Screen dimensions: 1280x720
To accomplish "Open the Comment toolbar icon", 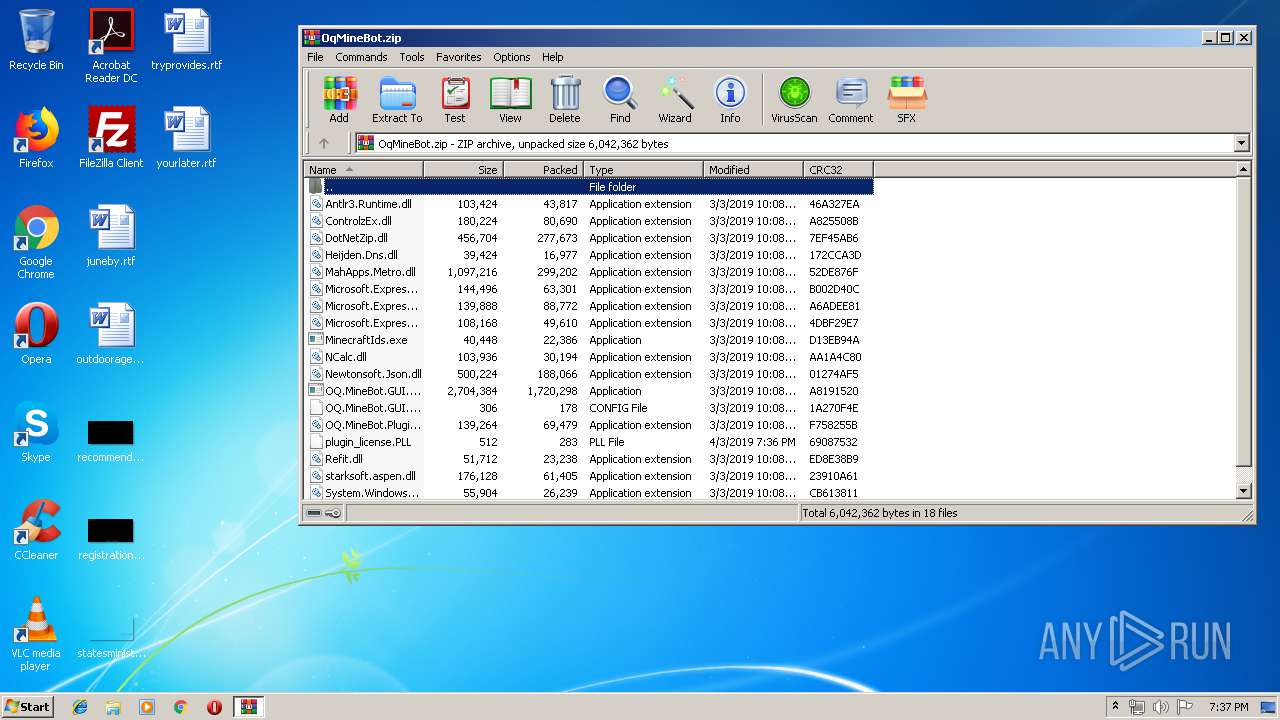I will [851, 100].
